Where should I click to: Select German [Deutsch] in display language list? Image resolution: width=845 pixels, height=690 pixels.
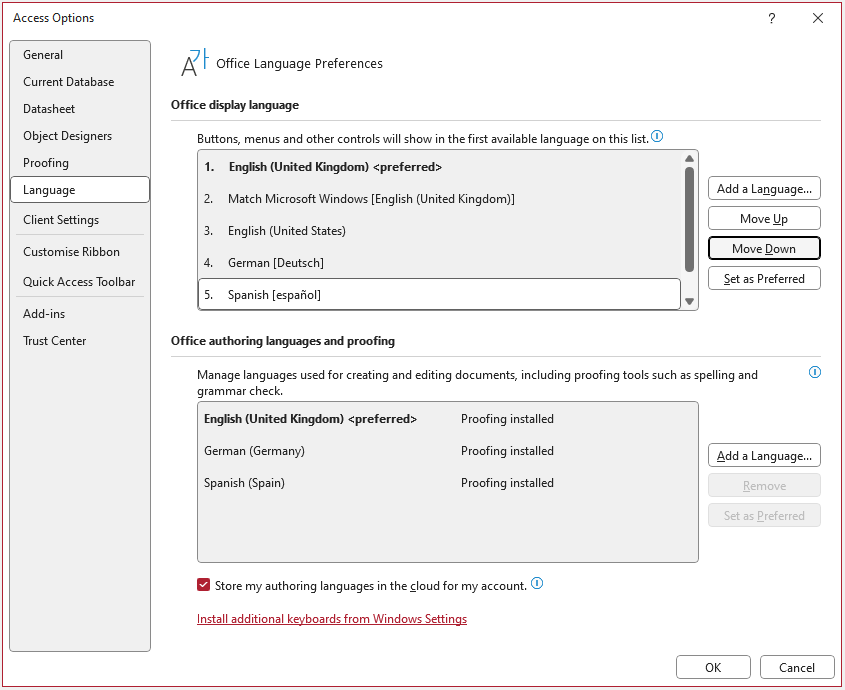click(276, 263)
